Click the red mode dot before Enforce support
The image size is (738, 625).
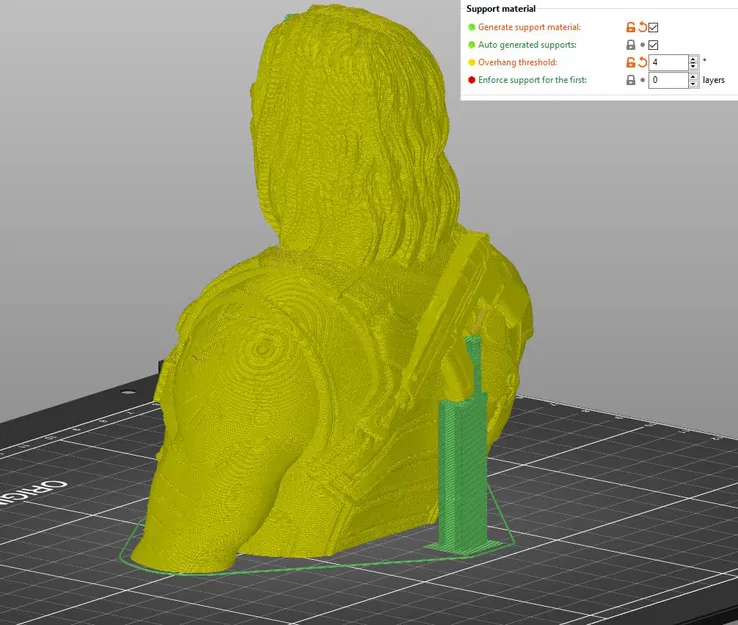click(x=472, y=80)
